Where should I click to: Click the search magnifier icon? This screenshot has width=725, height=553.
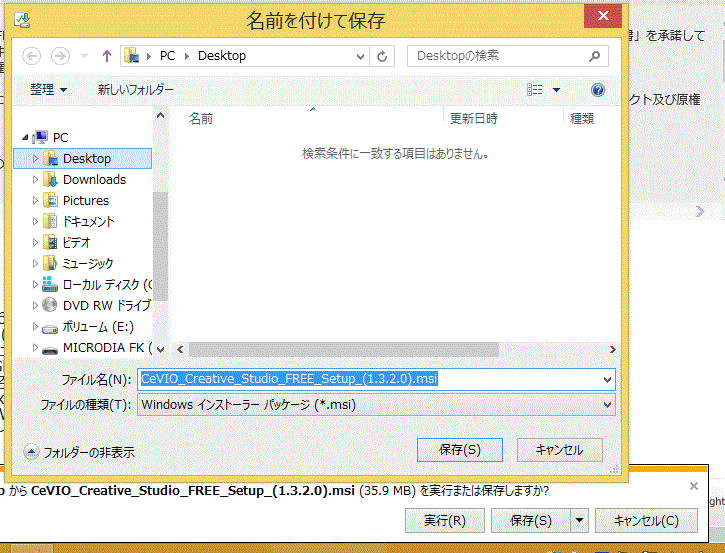(x=595, y=56)
